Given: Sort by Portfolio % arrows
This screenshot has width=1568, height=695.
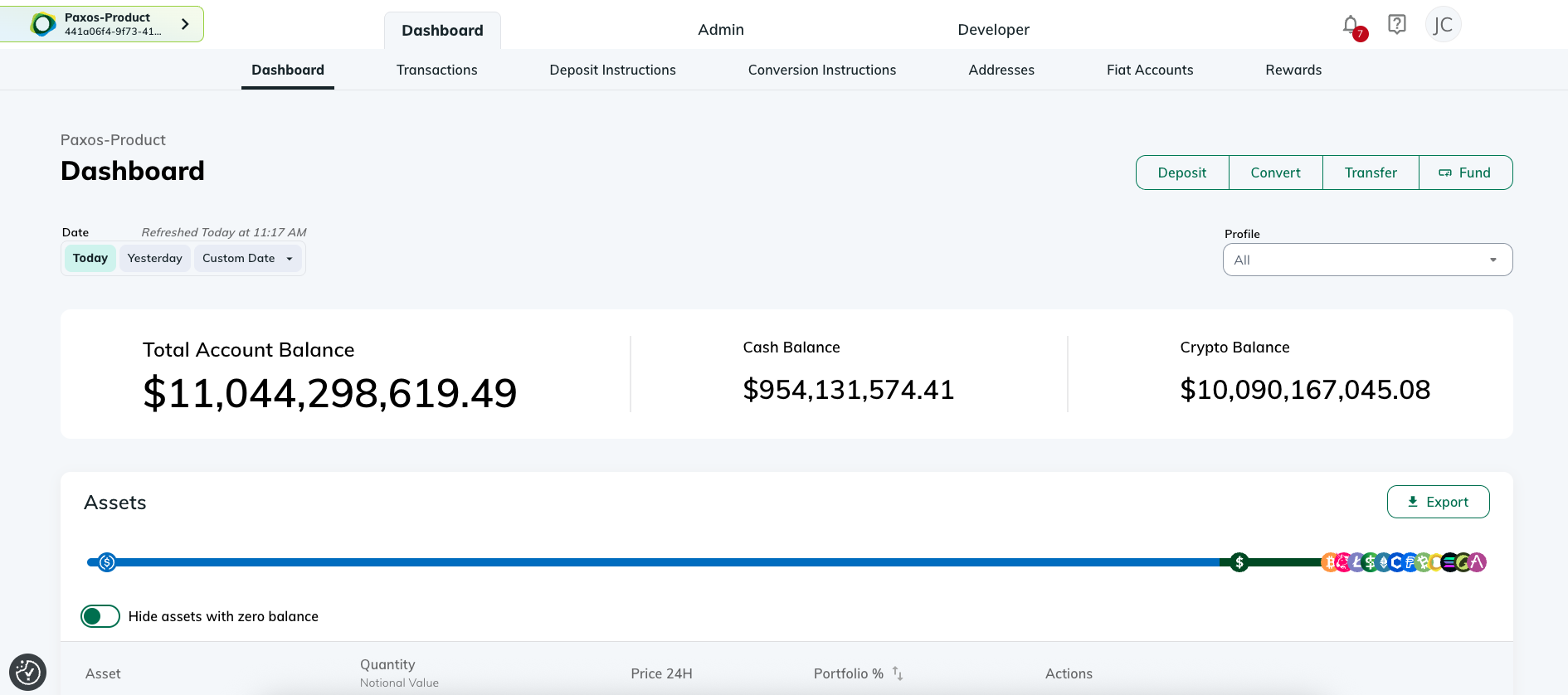Looking at the screenshot, I should [x=898, y=673].
